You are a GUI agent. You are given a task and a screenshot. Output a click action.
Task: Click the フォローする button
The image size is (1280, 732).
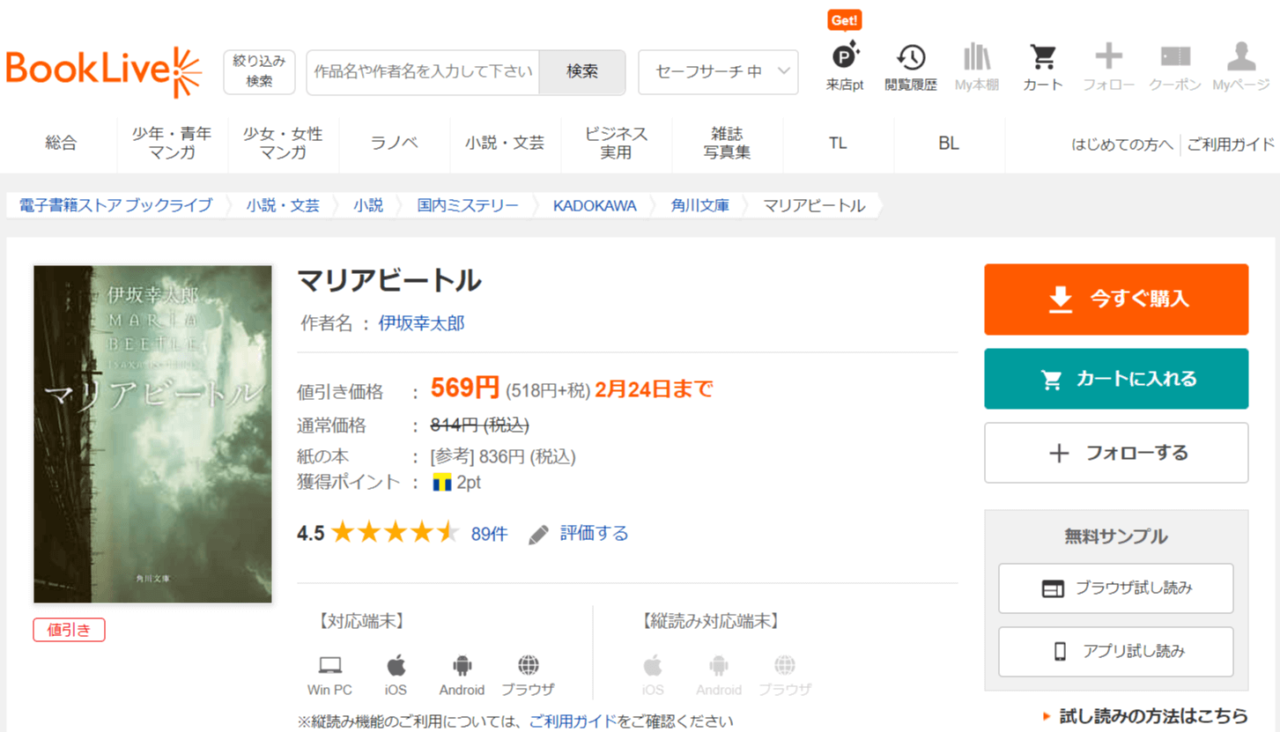click(1116, 453)
